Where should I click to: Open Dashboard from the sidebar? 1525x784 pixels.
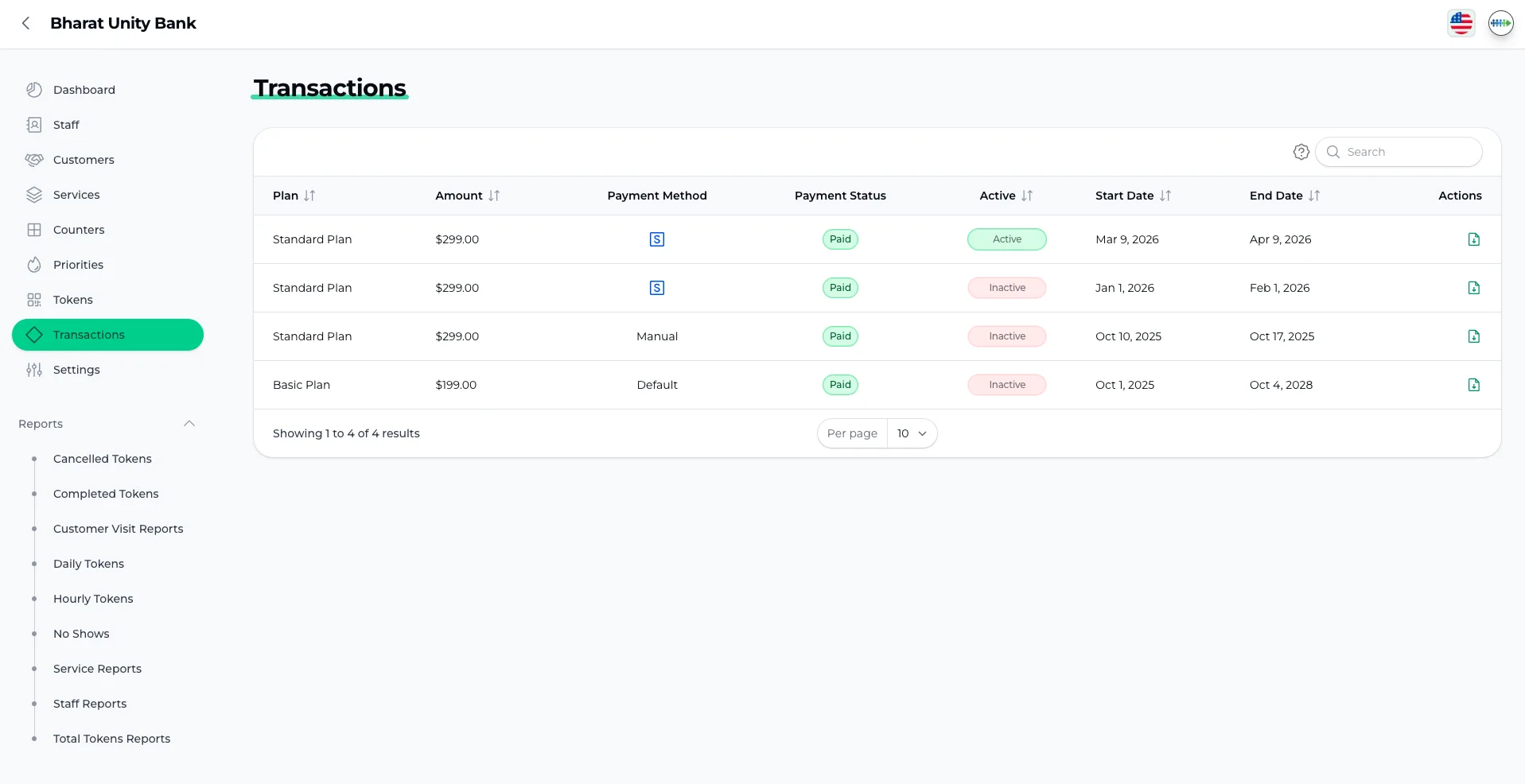84,90
